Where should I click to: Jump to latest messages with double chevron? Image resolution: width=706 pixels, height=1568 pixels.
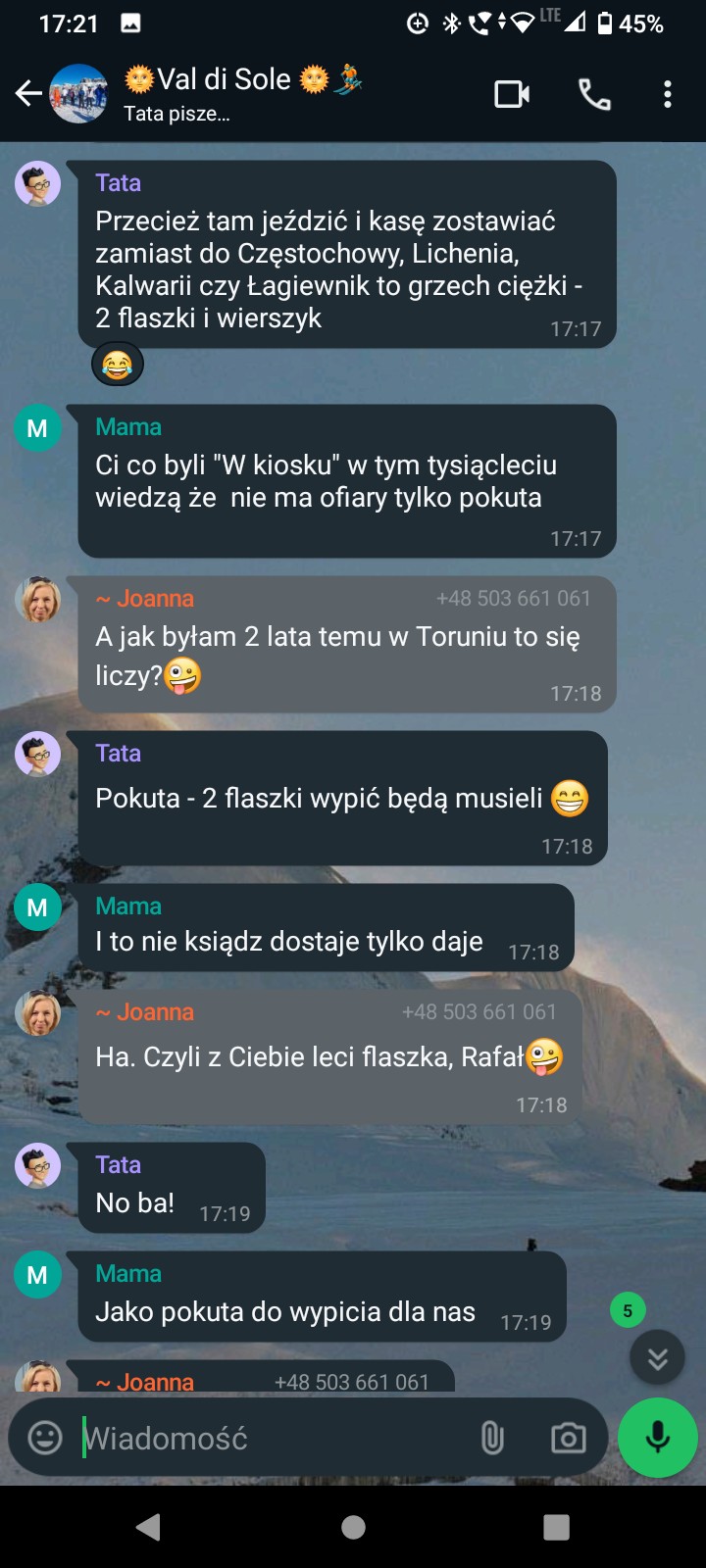pyautogui.click(x=658, y=1358)
